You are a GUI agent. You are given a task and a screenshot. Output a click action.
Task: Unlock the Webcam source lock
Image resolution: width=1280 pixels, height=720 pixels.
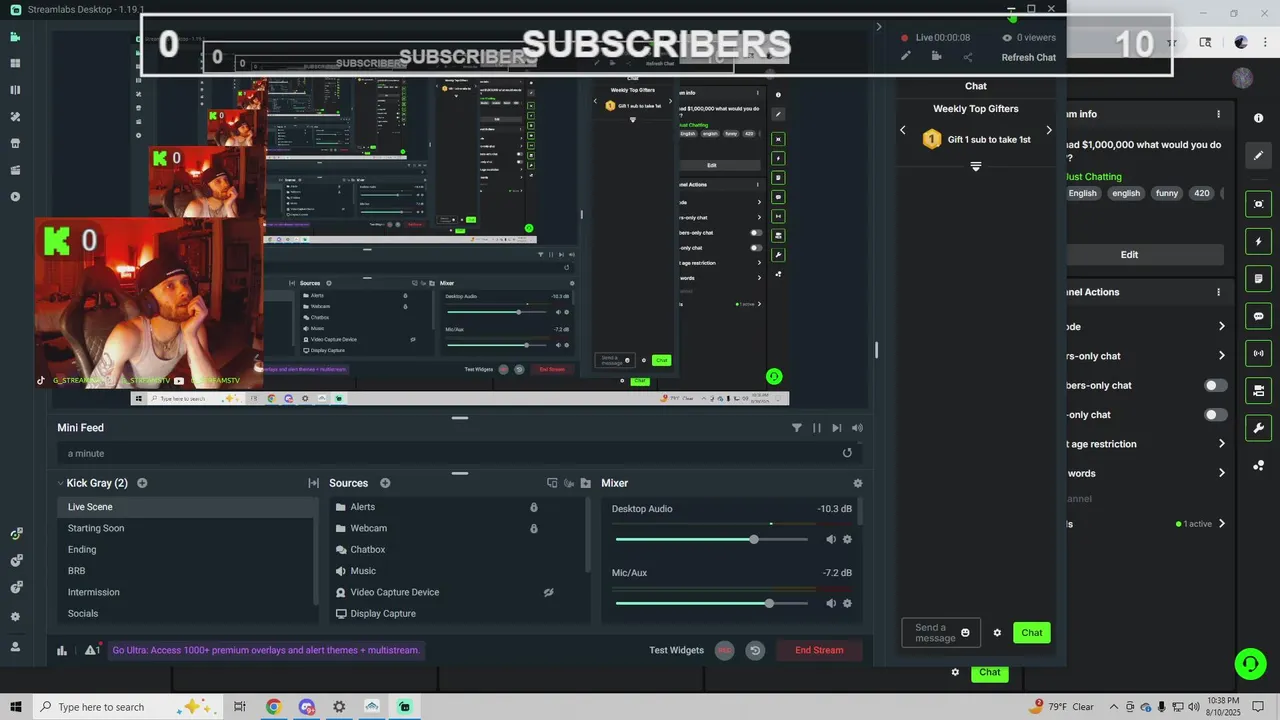(534, 528)
